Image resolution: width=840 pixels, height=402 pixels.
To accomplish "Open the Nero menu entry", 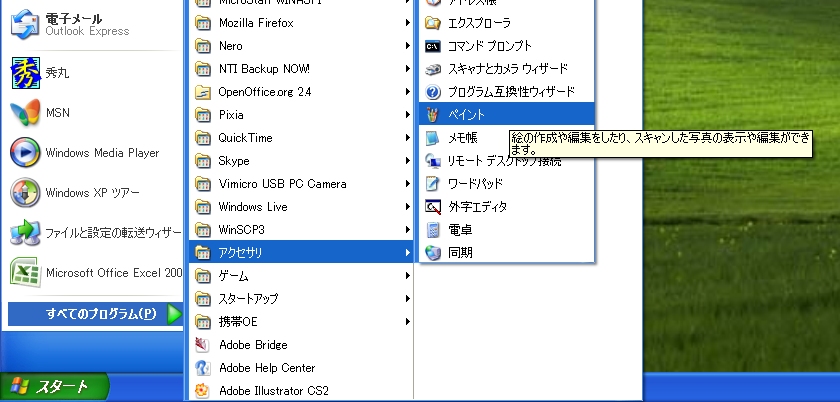I will pyautogui.click(x=301, y=46).
